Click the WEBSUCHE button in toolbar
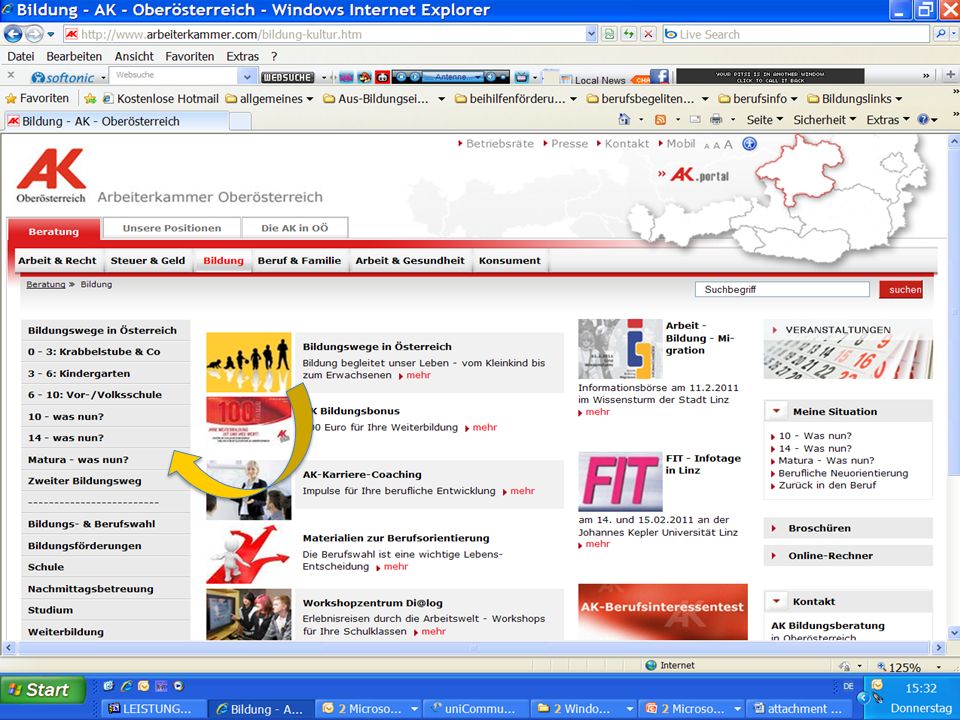 287,77
